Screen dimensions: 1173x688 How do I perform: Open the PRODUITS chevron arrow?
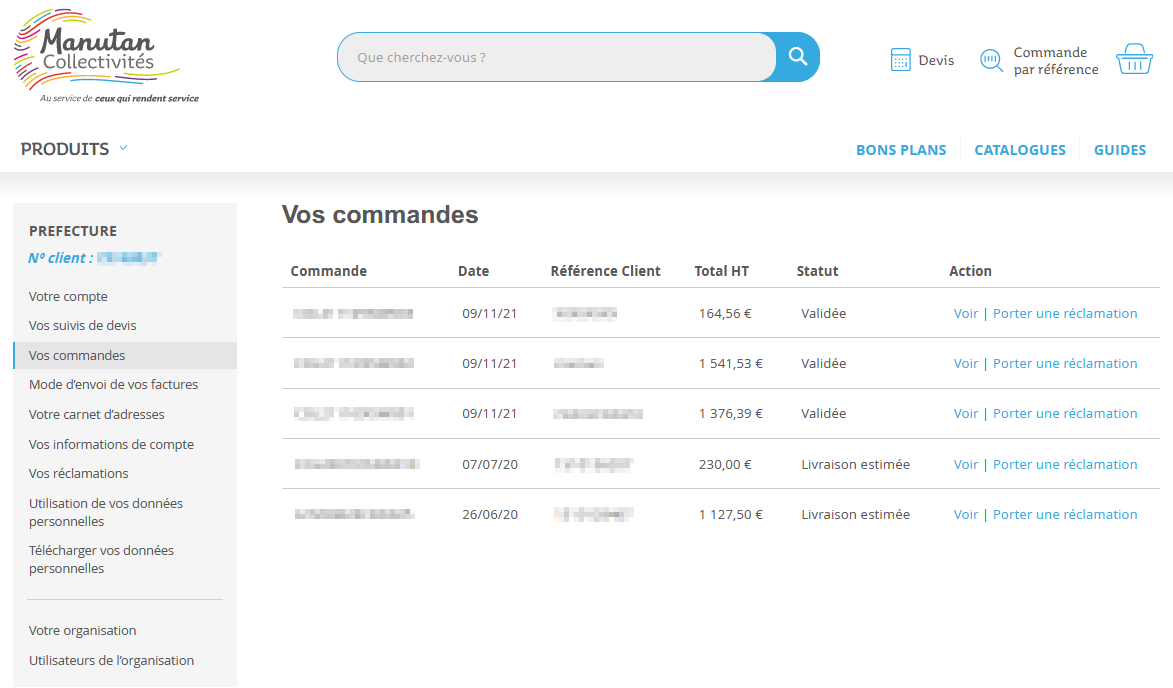pos(123,147)
